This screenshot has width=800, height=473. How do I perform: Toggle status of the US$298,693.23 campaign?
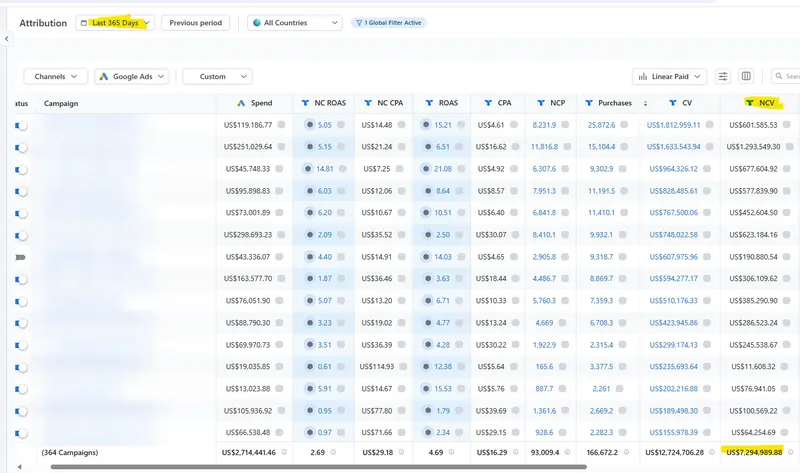21,235
